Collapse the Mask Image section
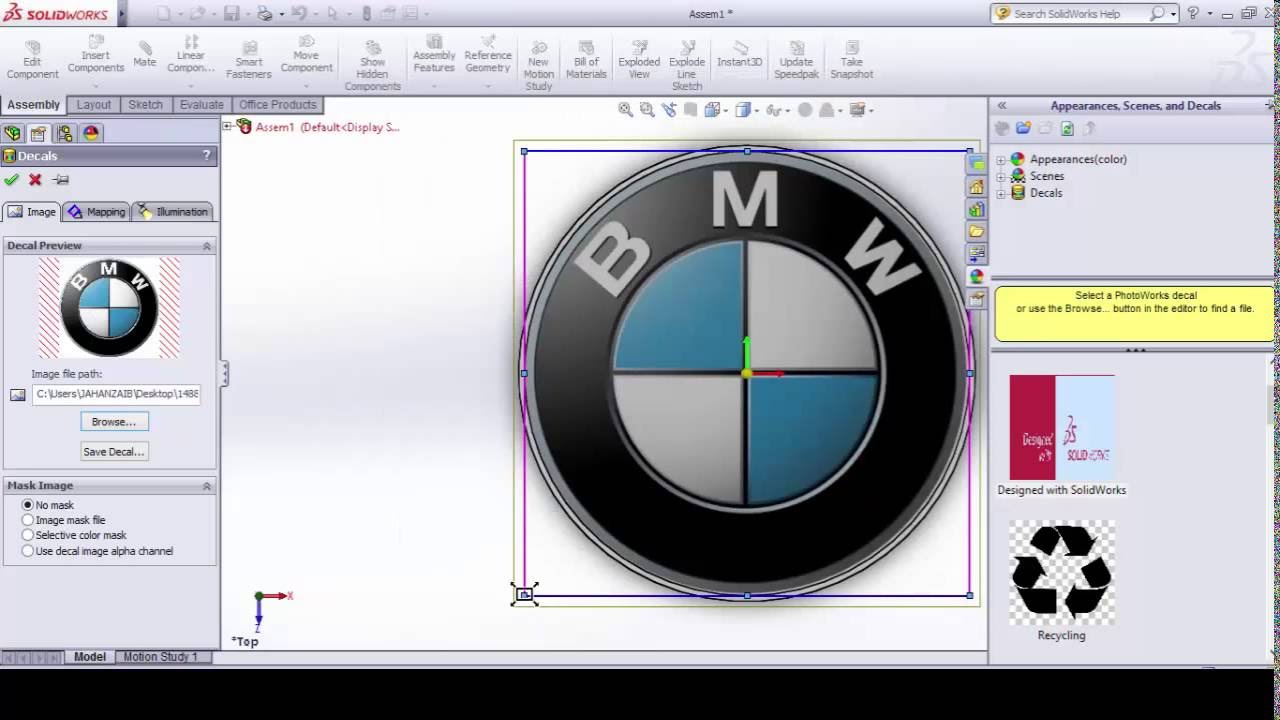Image resolution: width=1280 pixels, height=720 pixels. tap(207, 485)
